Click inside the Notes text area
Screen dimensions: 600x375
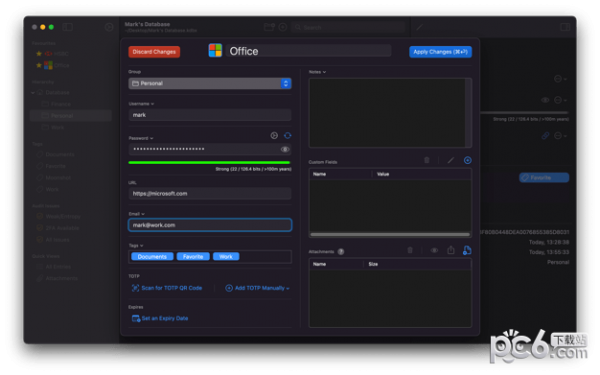(x=387, y=112)
